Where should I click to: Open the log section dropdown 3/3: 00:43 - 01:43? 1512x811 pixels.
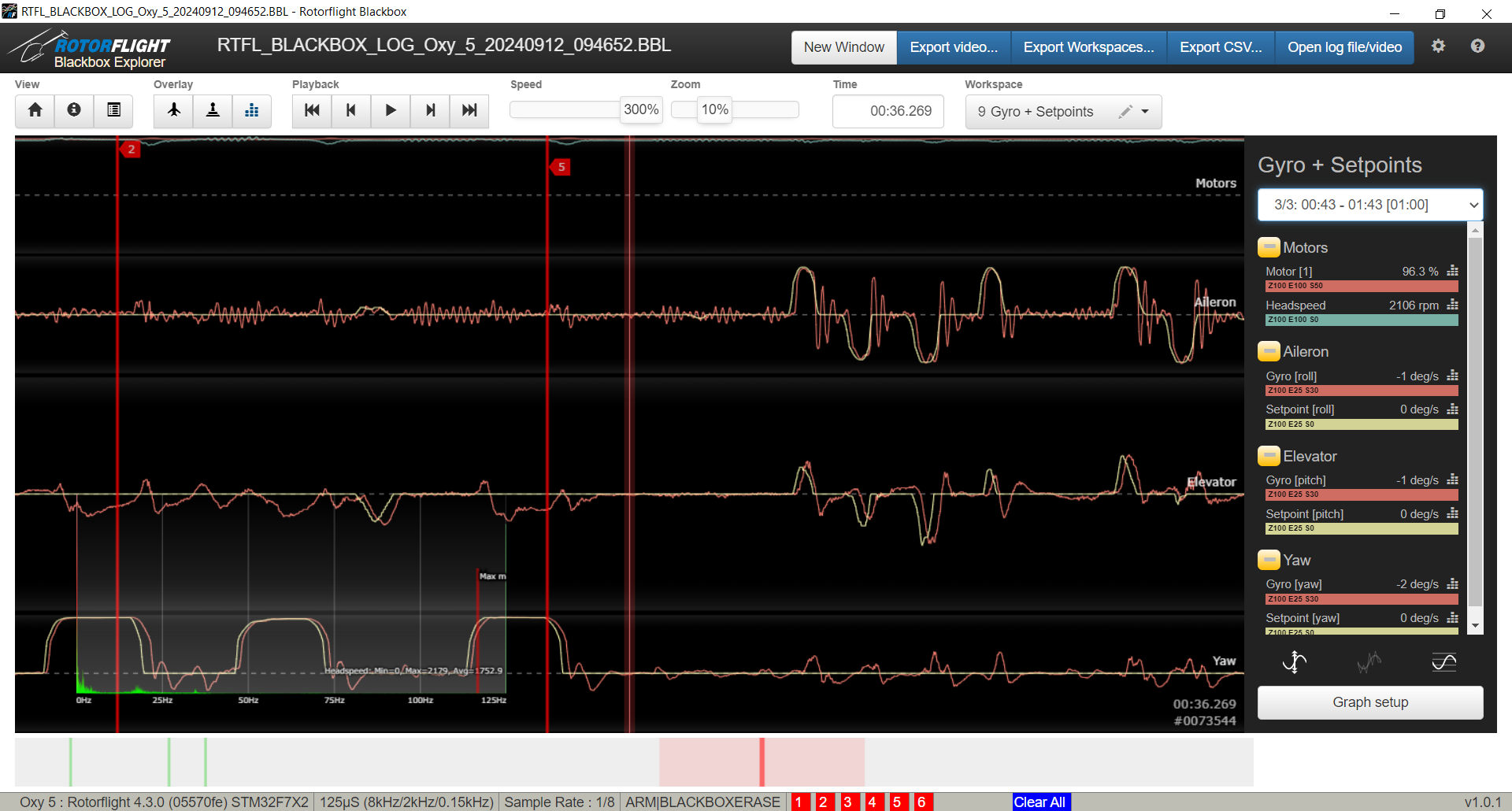[1370, 205]
